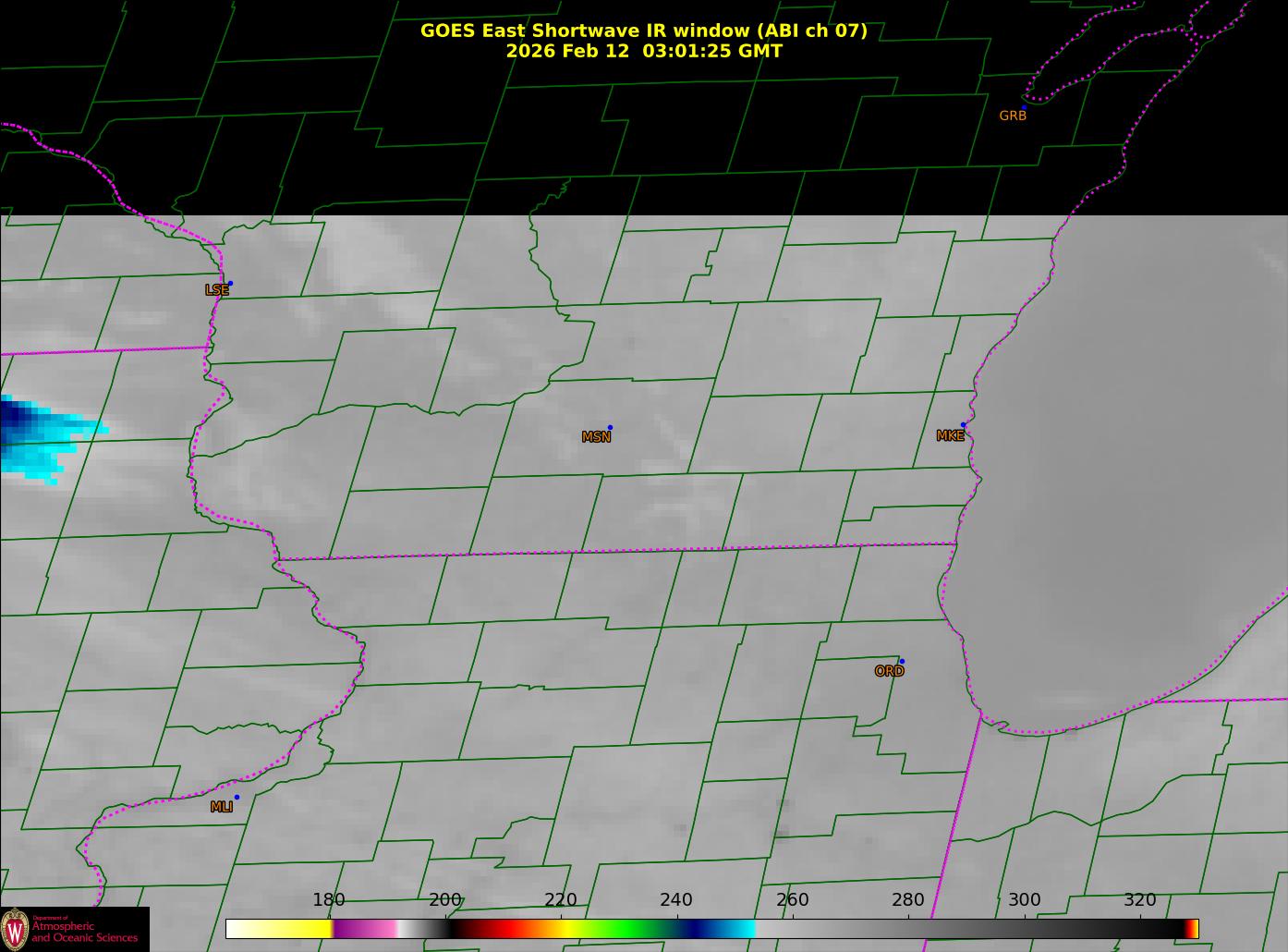
Task: Click the MSN station label
Action: pyautogui.click(x=596, y=437)
